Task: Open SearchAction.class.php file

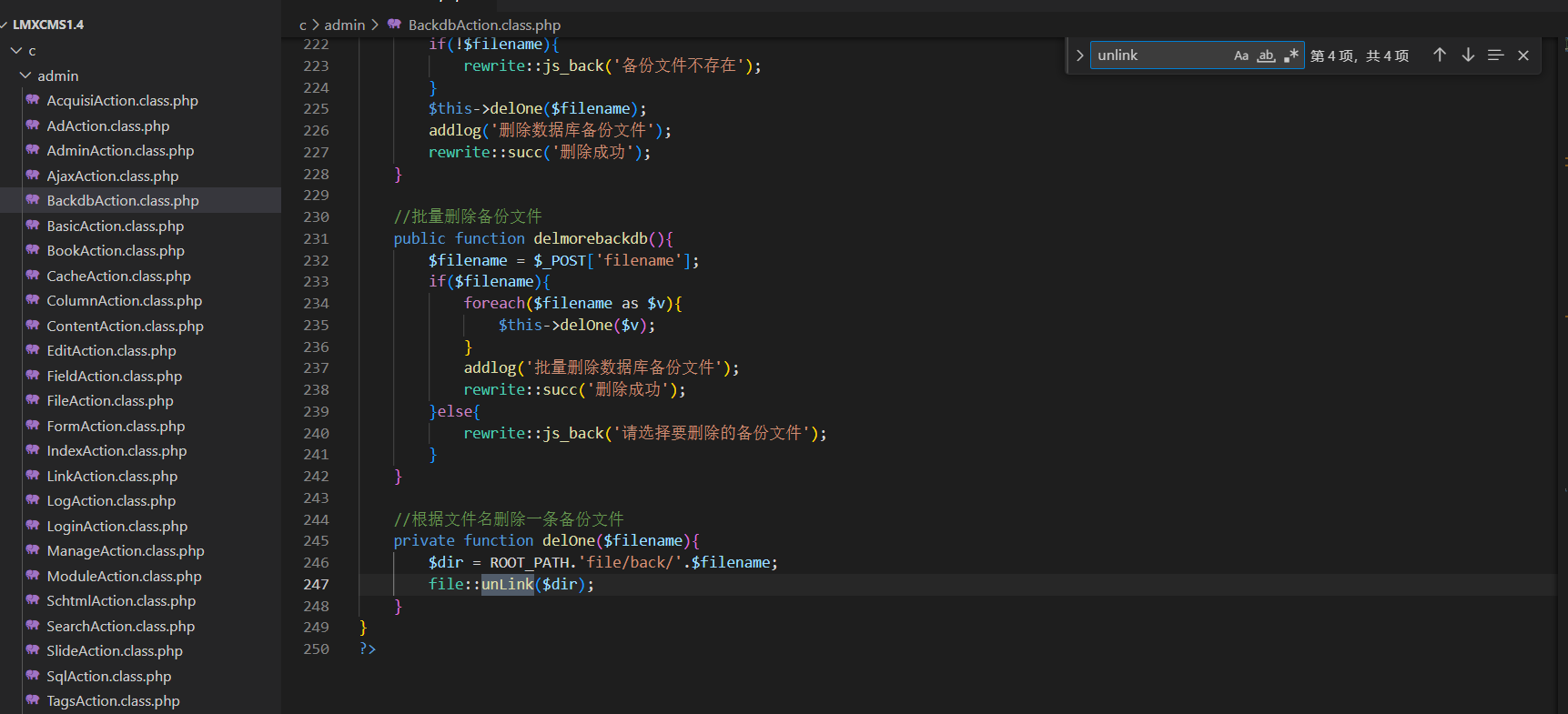Action: (x=120, y=626)
